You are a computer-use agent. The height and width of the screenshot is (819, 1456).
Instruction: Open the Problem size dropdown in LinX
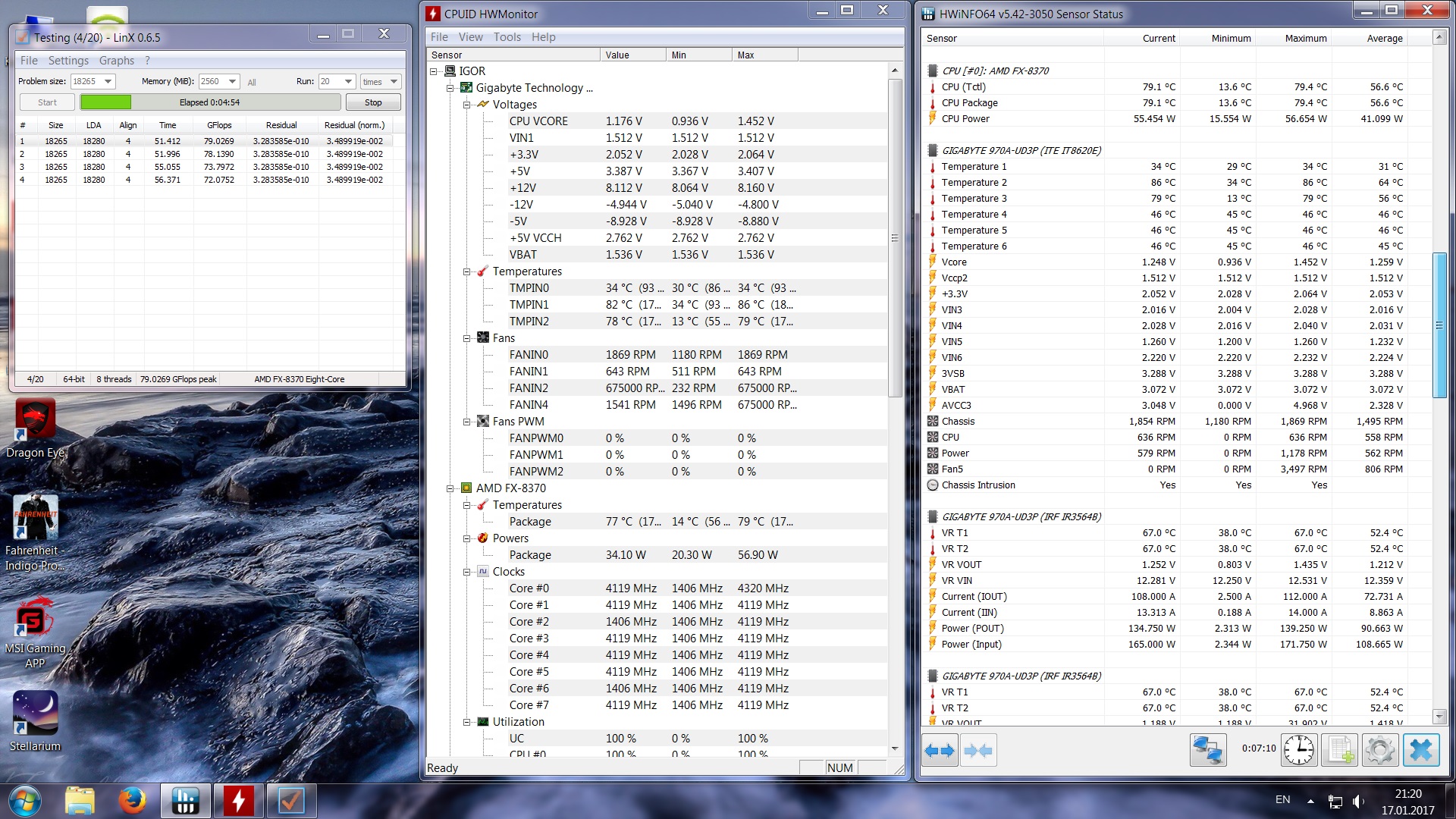[108, 82]
